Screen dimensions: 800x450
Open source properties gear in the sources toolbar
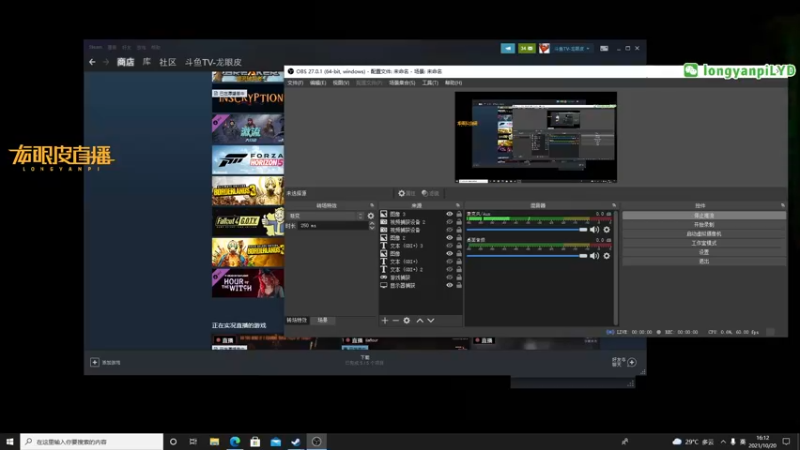point(407,320)
